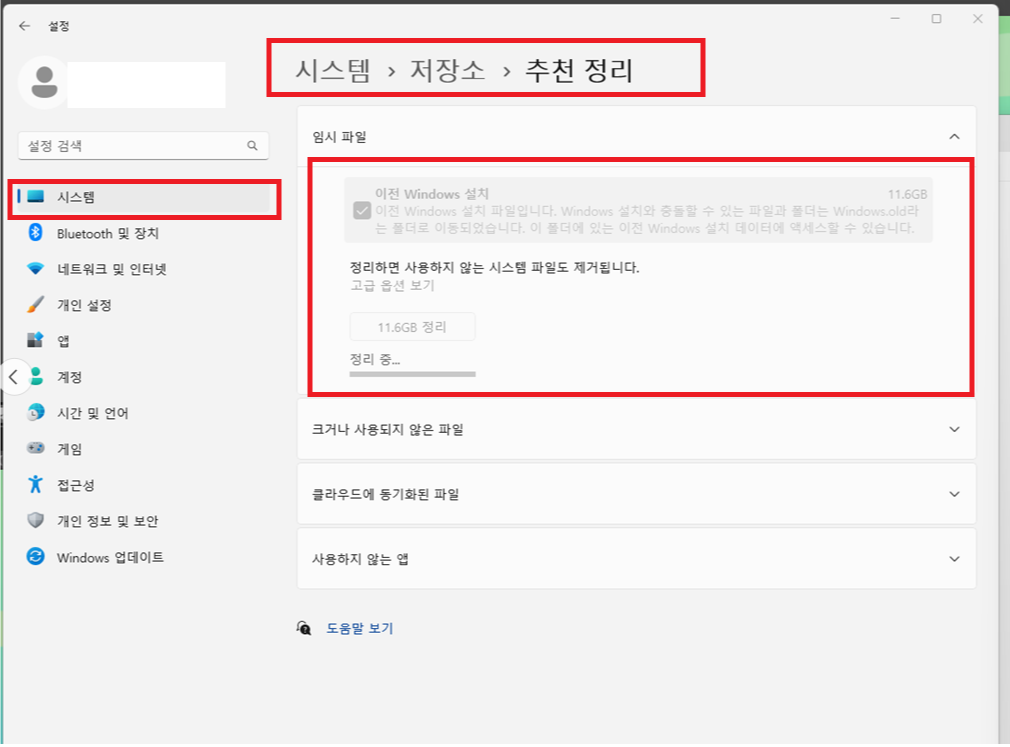Select 접근성 in sidebar
Screen dimensions: 1010x747
coord(144,485)
